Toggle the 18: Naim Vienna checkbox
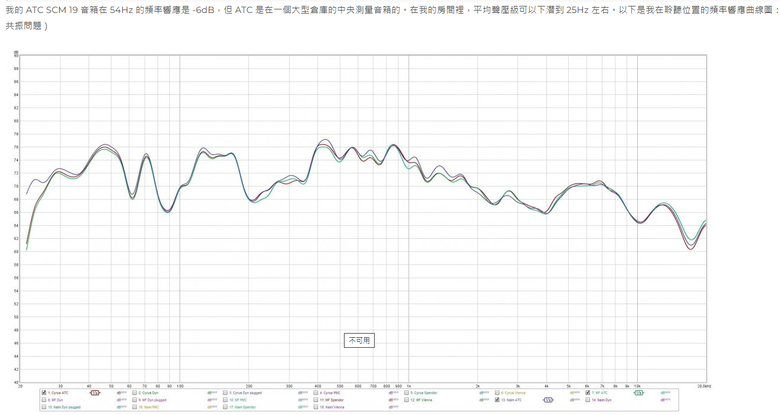 pyautogui.click(x=316, y=407)
